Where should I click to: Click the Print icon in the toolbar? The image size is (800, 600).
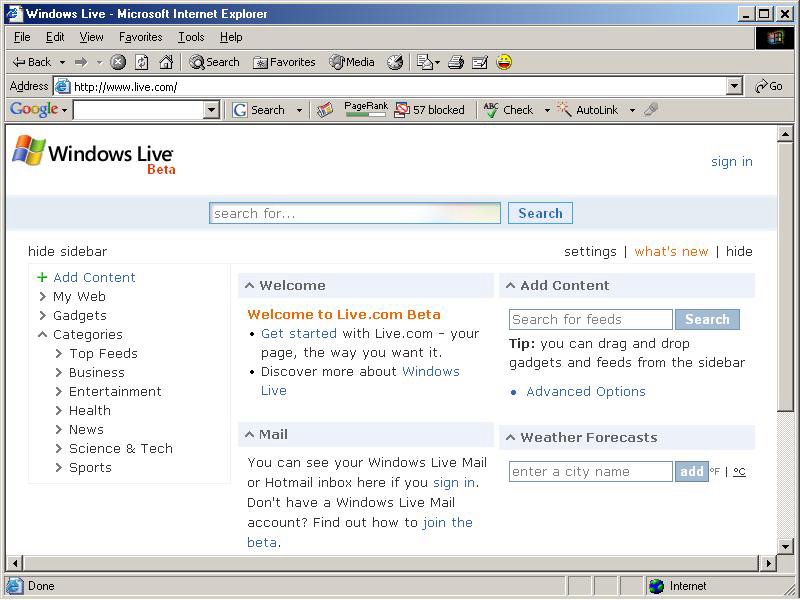(x=456, y=62)
